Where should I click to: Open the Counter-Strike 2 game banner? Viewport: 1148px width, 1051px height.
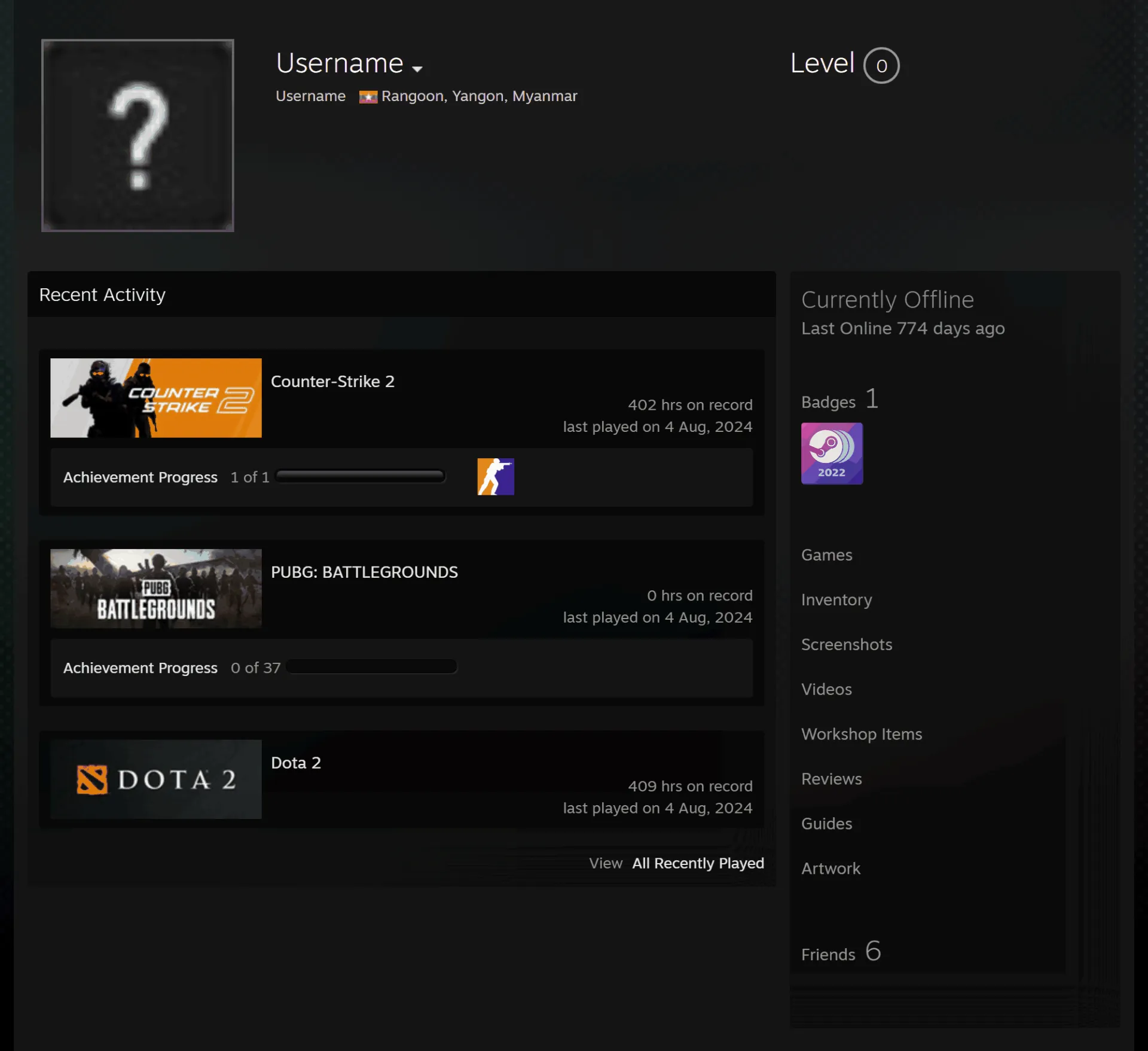coord(156,398)
